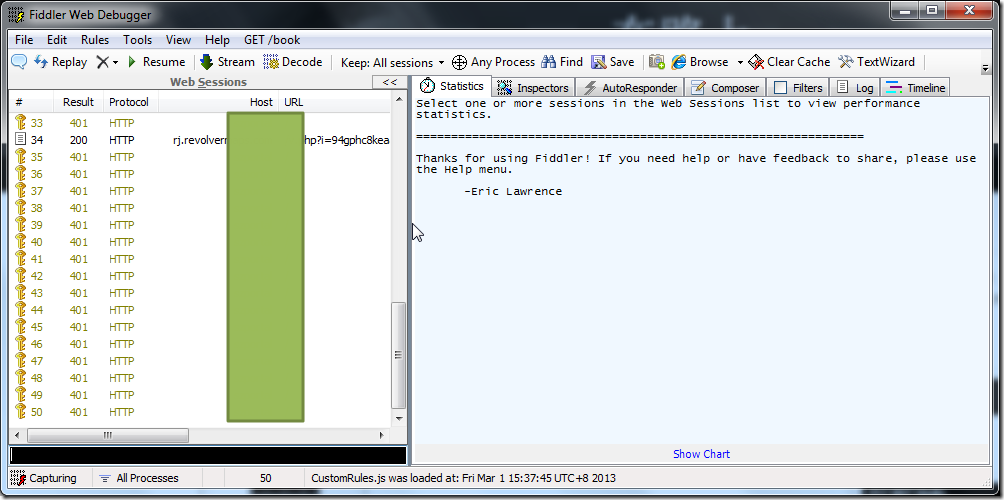This screenshot has width=1004, height=500.
Task: Switch to the Inspectors tab
Action: tap(533, 88)
